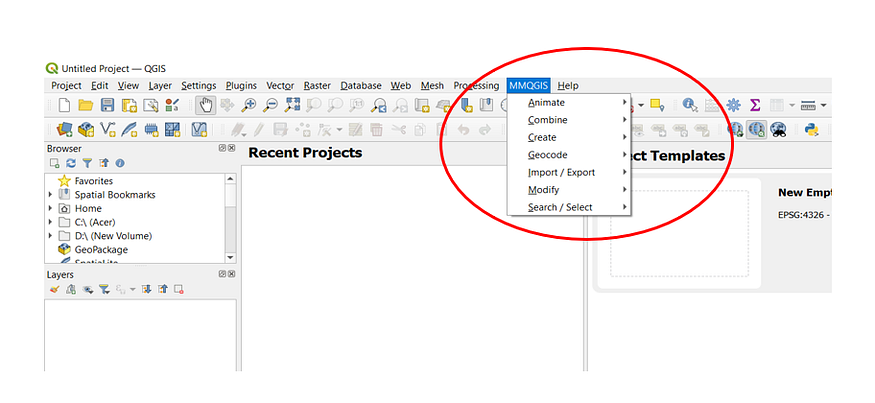This screenshot has width=875, height=403.
Task: Click the New SpatiaLite Layer feather icon
Action: pos(129,130)
